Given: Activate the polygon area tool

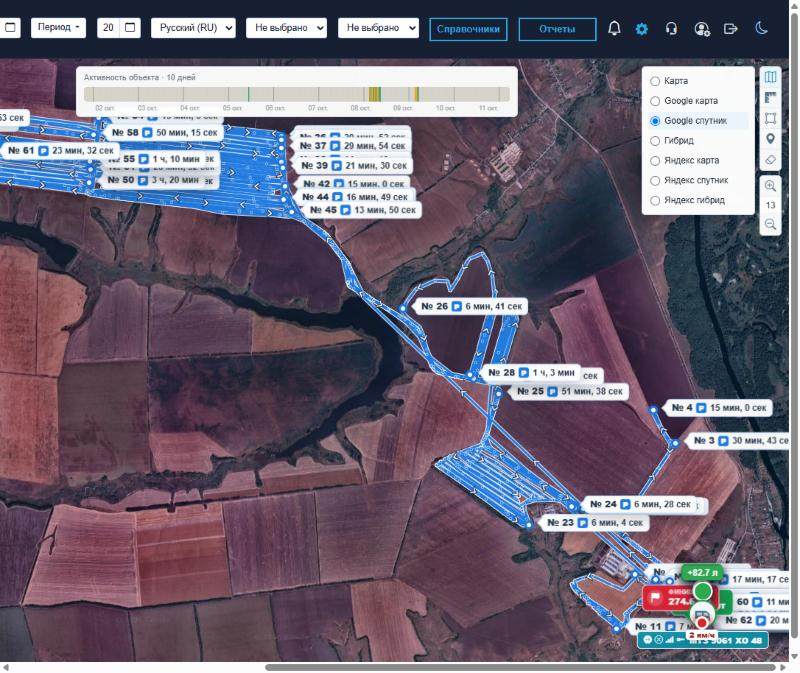Looking at the screenshot, I should 770,118.
